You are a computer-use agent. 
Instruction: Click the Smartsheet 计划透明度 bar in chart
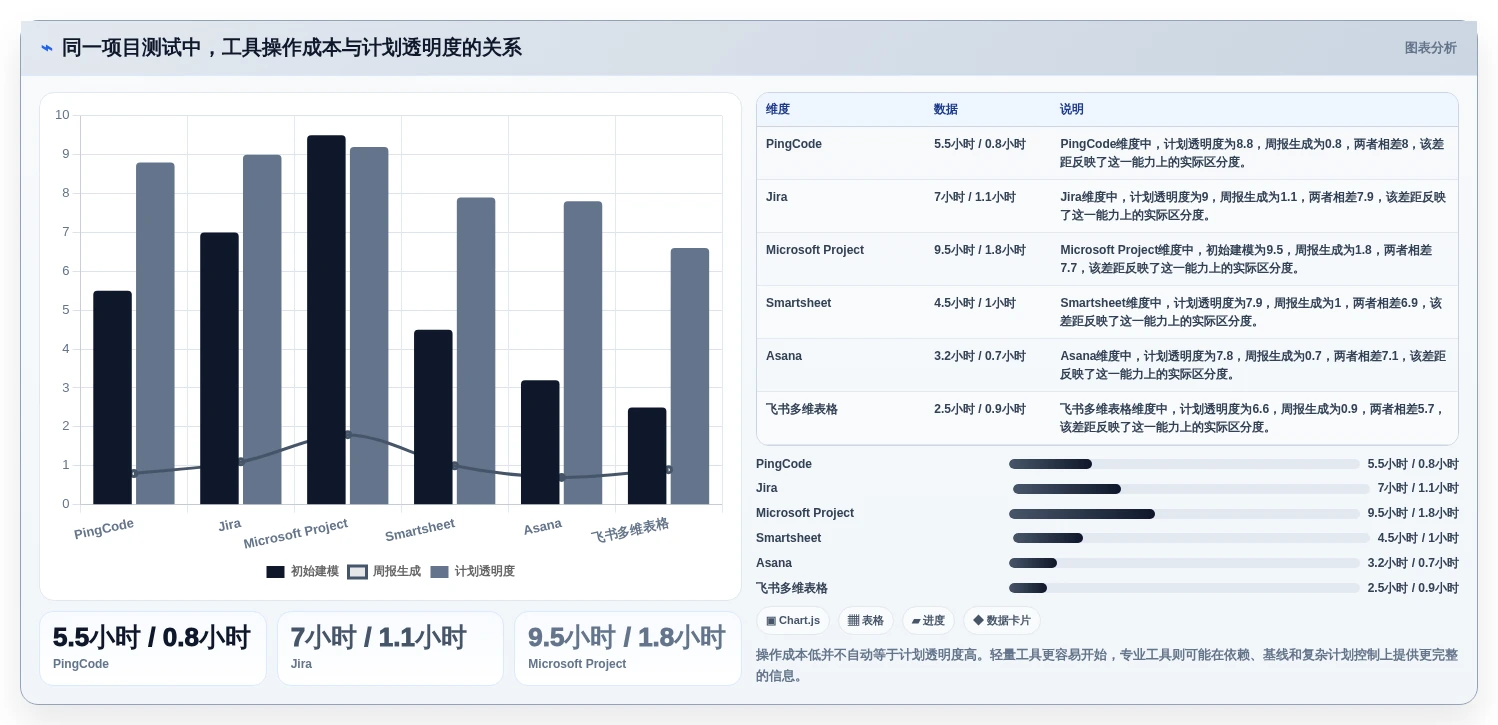tap(476, 351)
